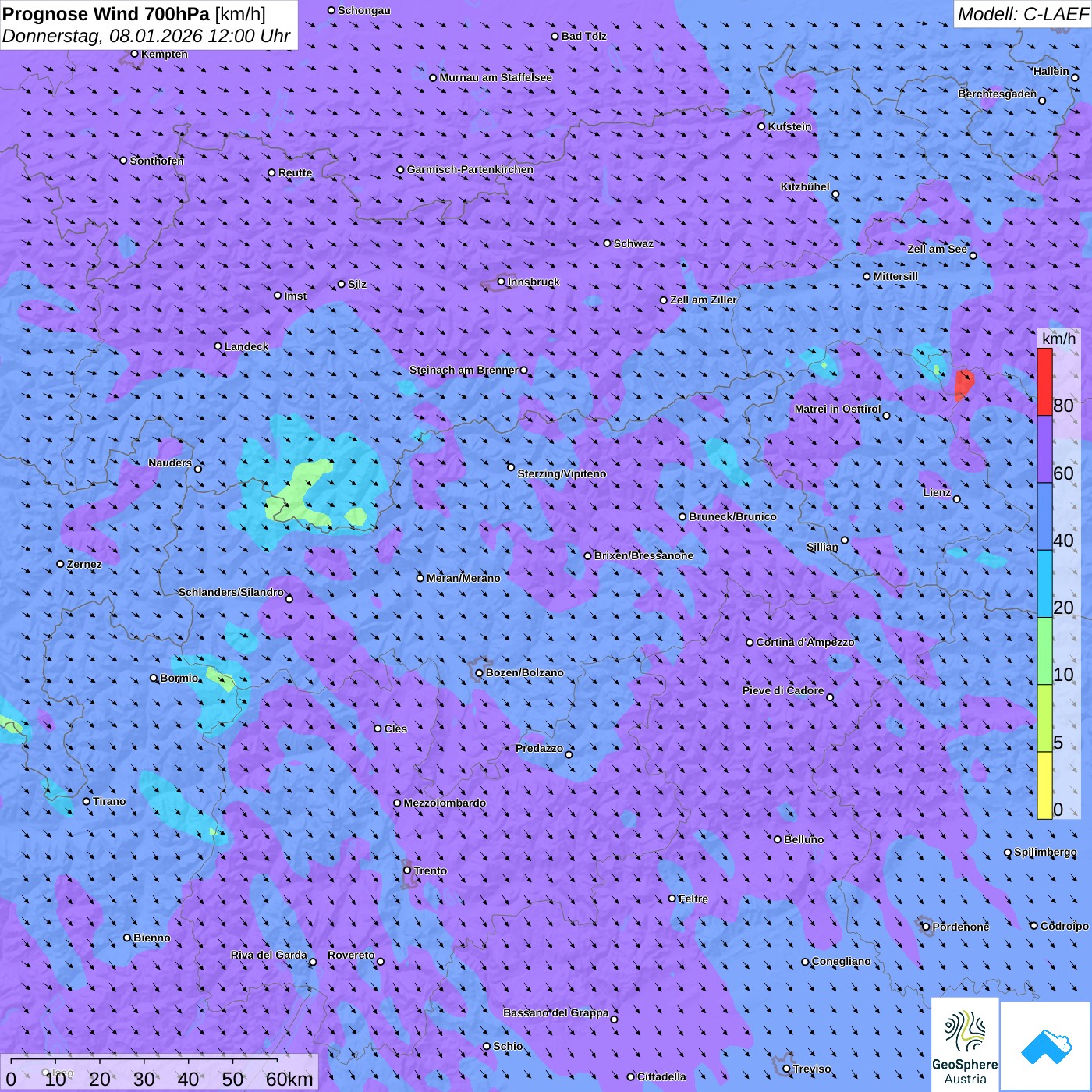The width and height of the screenshot is (1092, 1092).
Task: Click the "60km" scale bar label
Action: pos(289,1079)
